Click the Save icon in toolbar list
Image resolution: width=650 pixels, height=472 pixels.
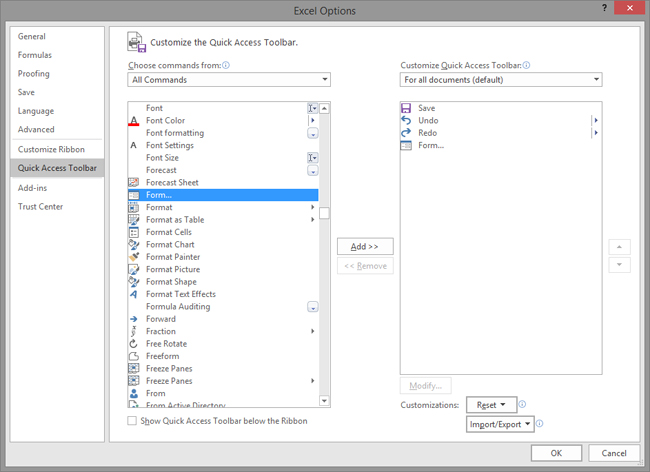pyautogui.click(x=406, y=108)
